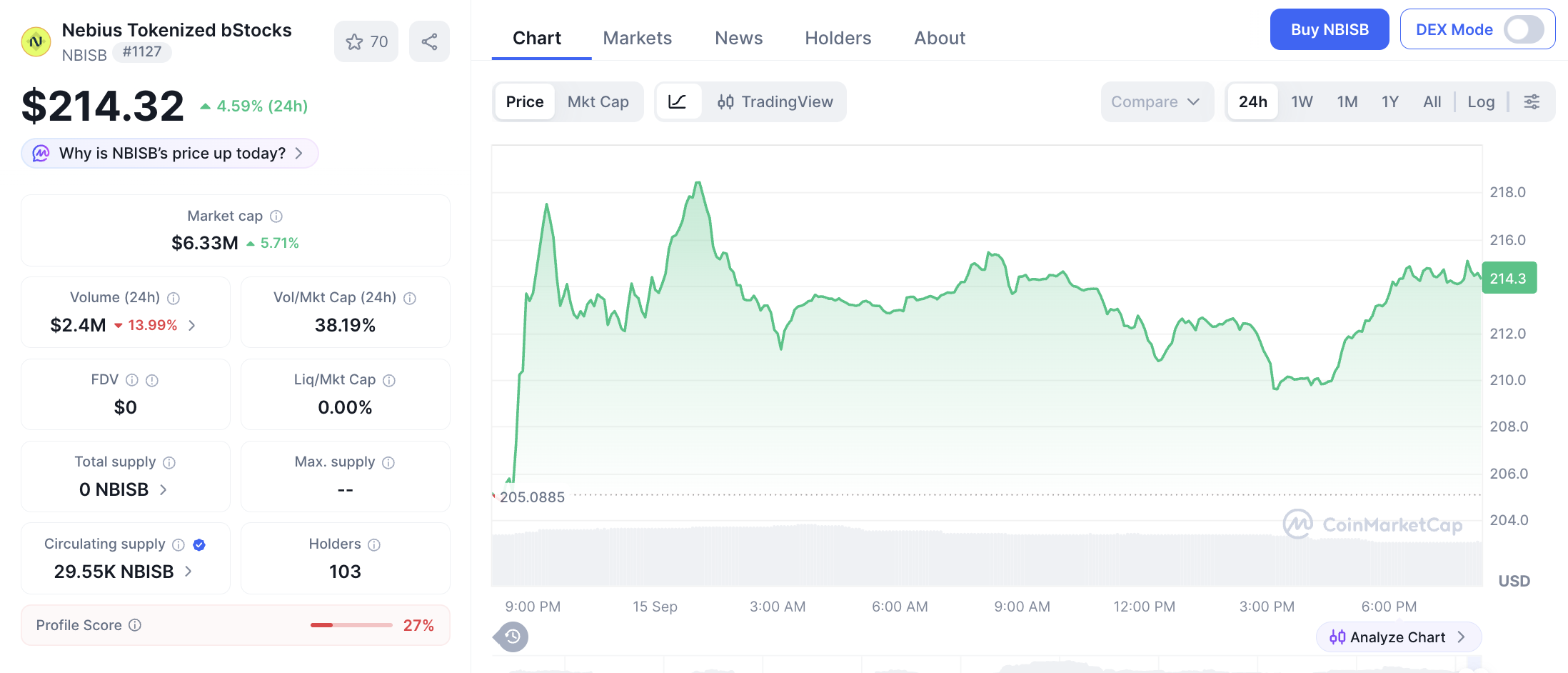Viewport: 1568px width, 673px height.
Task: Click the Holders info icon
Action: click(x=374, y=544)
